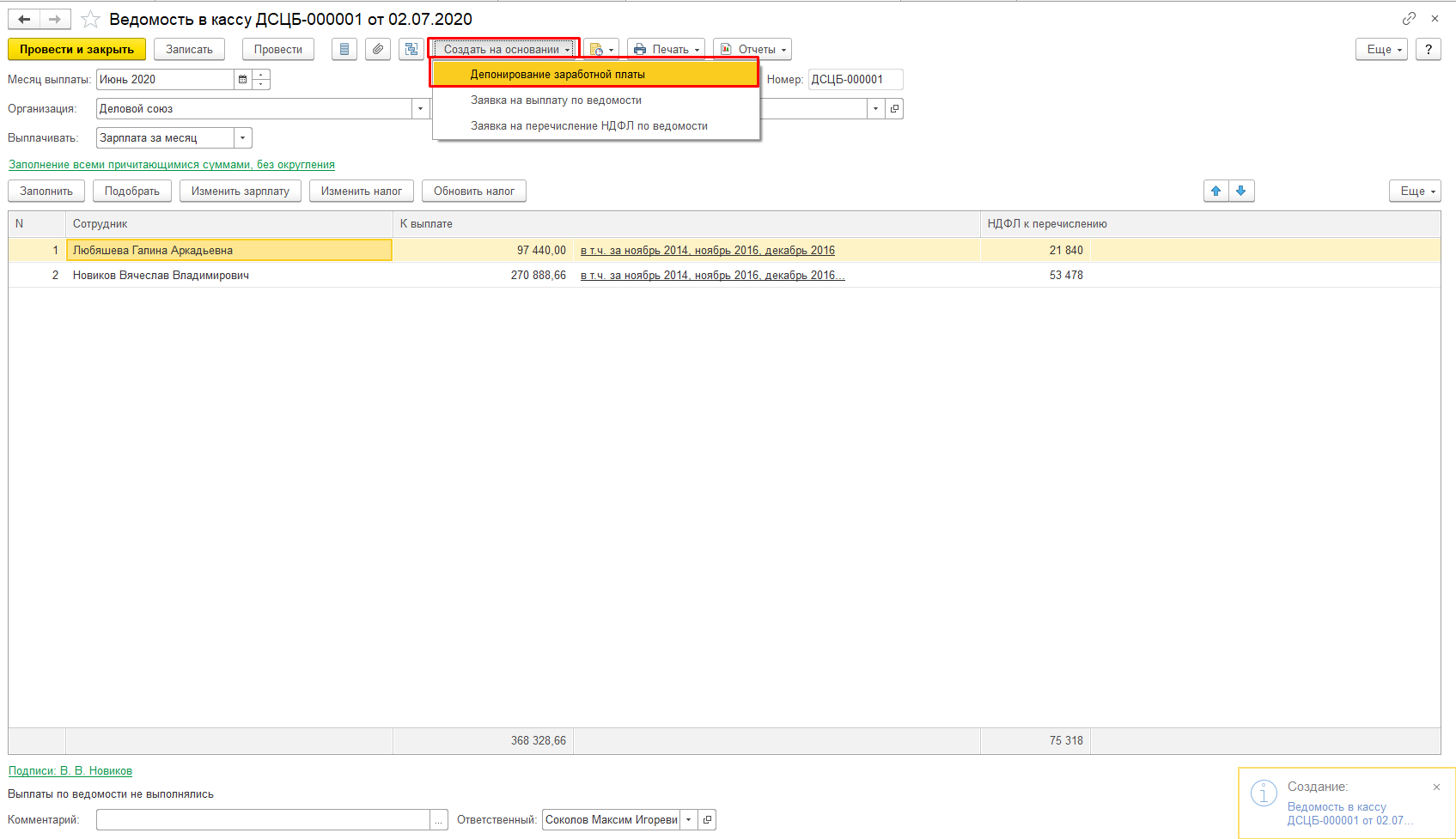Move row down with blue arrow
Viewport: 1456px width, 839px height.
[1241, 192]
